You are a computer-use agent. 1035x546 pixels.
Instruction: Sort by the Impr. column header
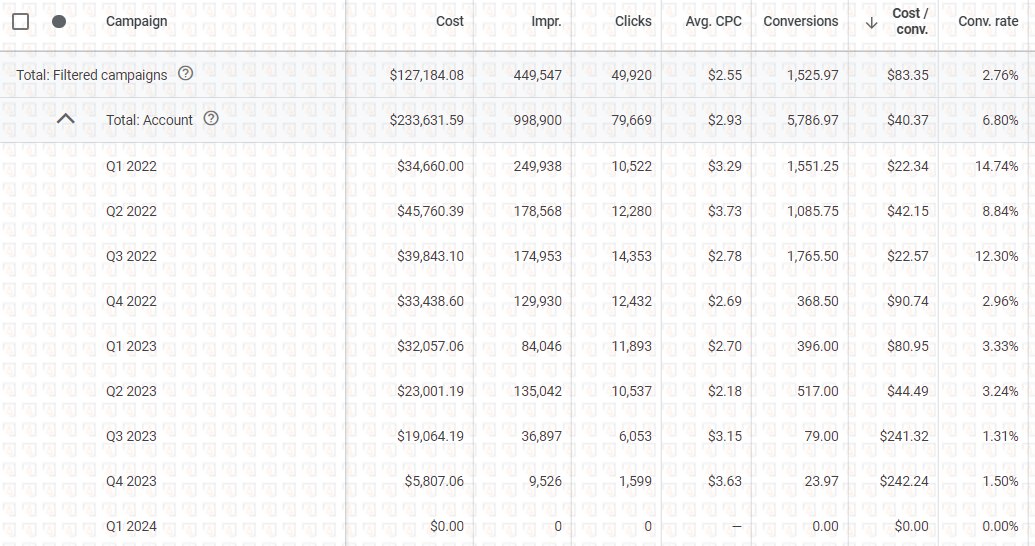coord(546,21)
